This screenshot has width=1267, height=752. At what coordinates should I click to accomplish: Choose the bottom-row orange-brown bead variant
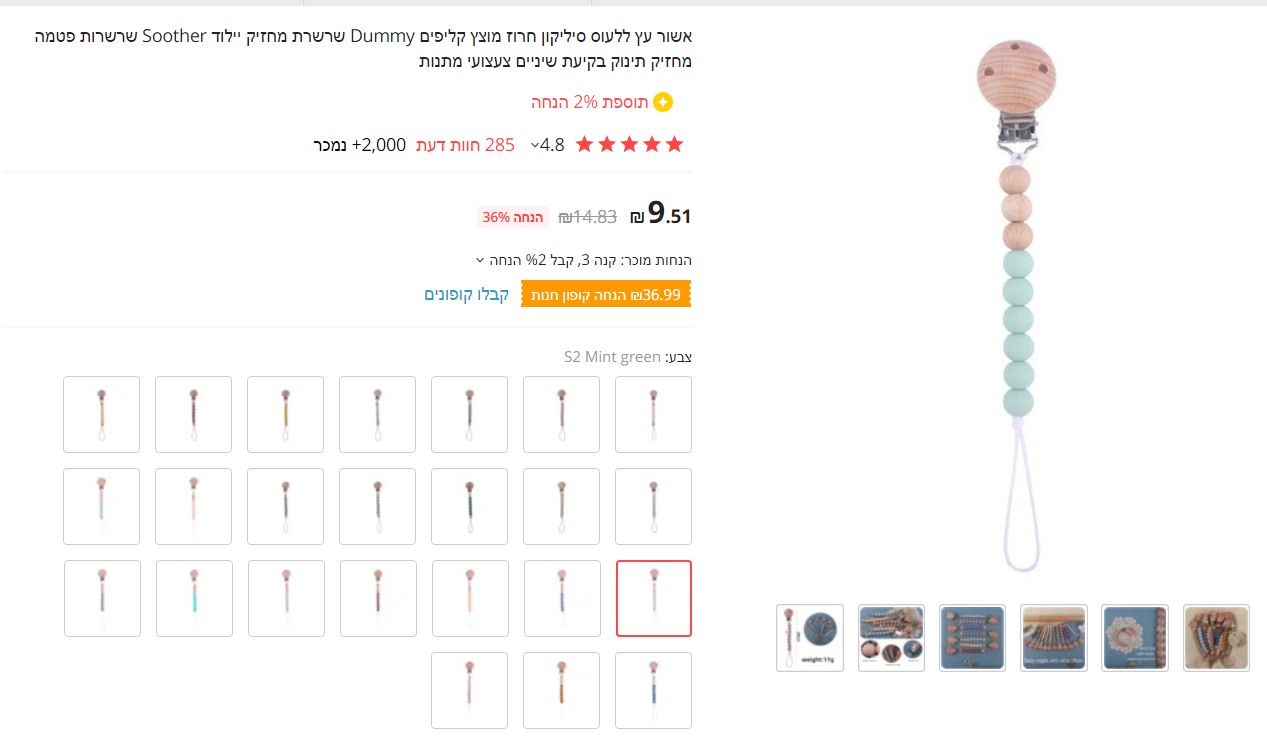[x=562, y=690]
